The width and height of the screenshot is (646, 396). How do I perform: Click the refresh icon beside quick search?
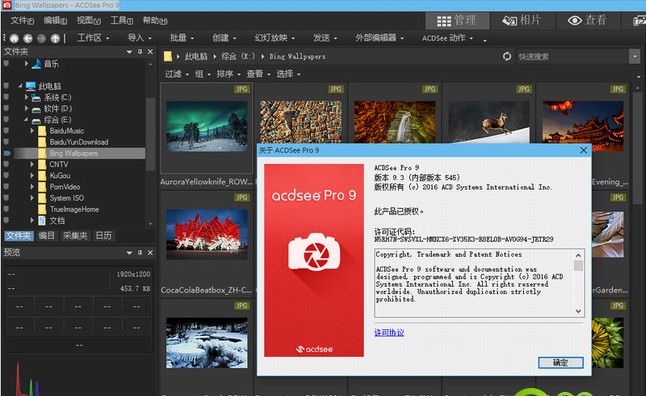(x=507, y=56)
